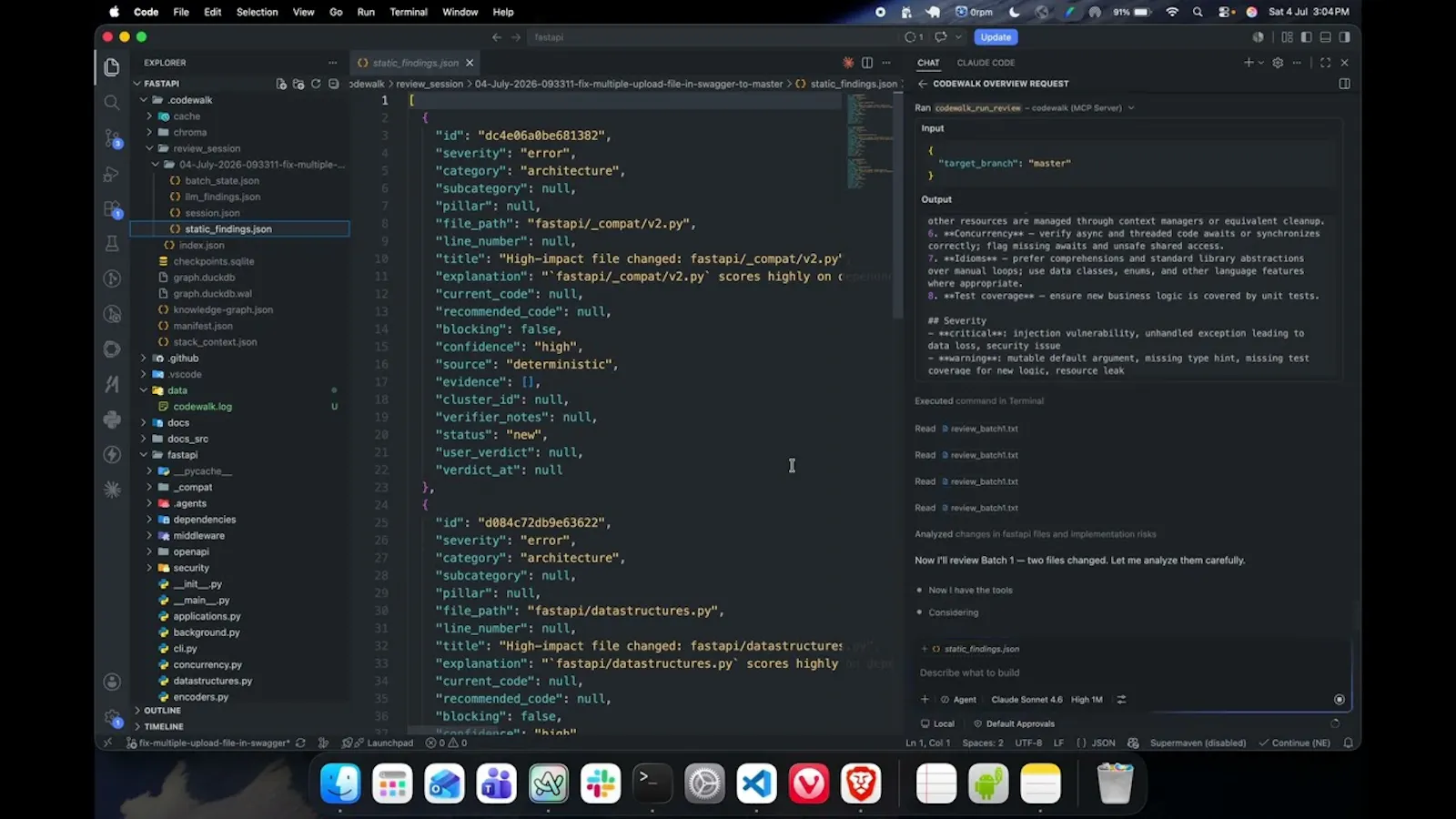
Task: Expand the .github folder
Action: [144, 359]
